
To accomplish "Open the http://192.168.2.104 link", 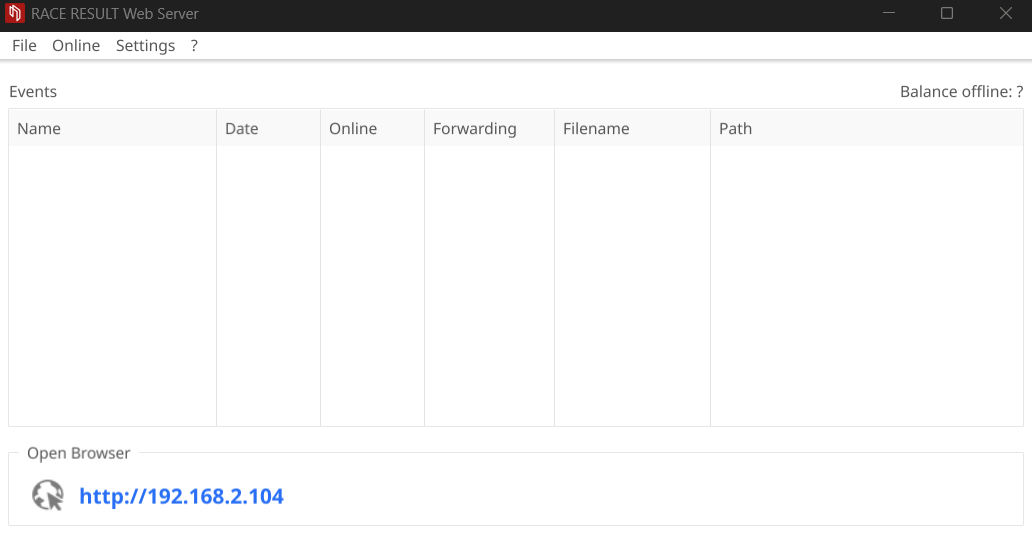I will point(181,496).
